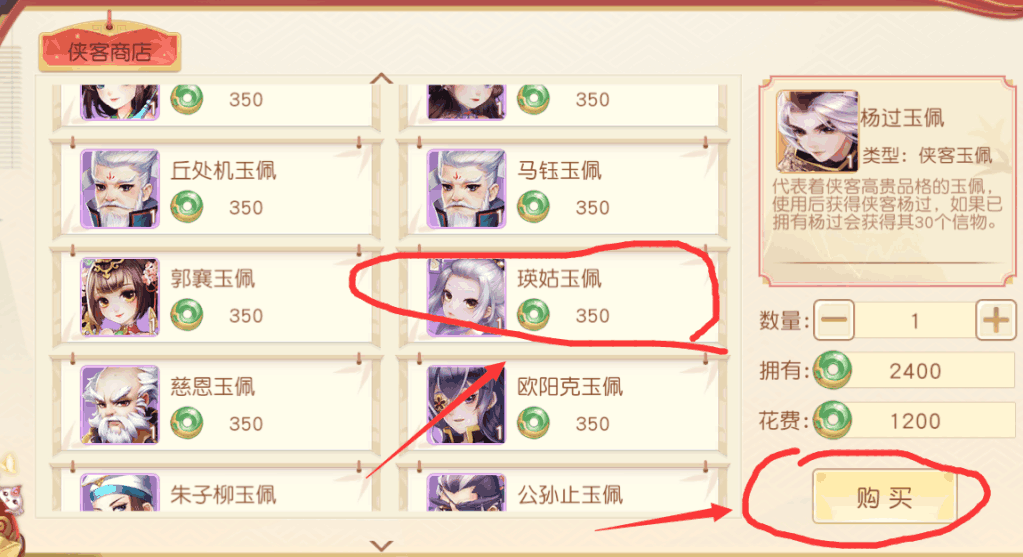Increase quantity with the plus button

click(x=996, y=320)
